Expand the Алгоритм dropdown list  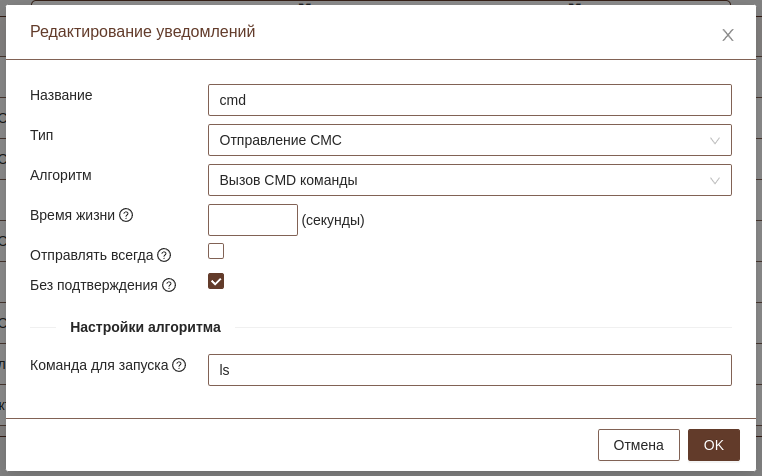point(469,180)
